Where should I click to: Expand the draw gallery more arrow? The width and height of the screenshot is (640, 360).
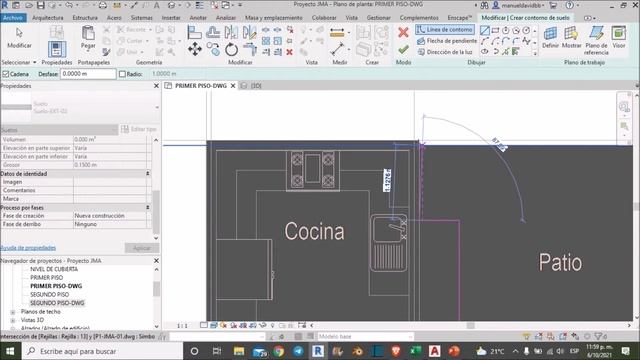535,53
